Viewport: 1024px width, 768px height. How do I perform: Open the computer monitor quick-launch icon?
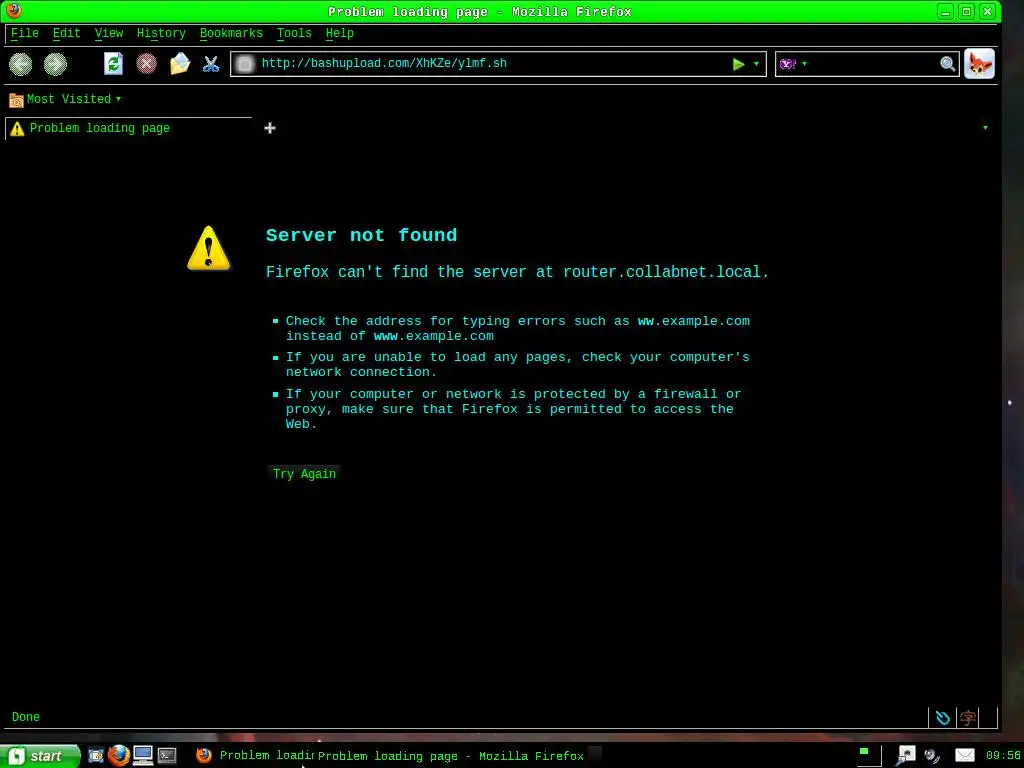click(x=143, y=756)
